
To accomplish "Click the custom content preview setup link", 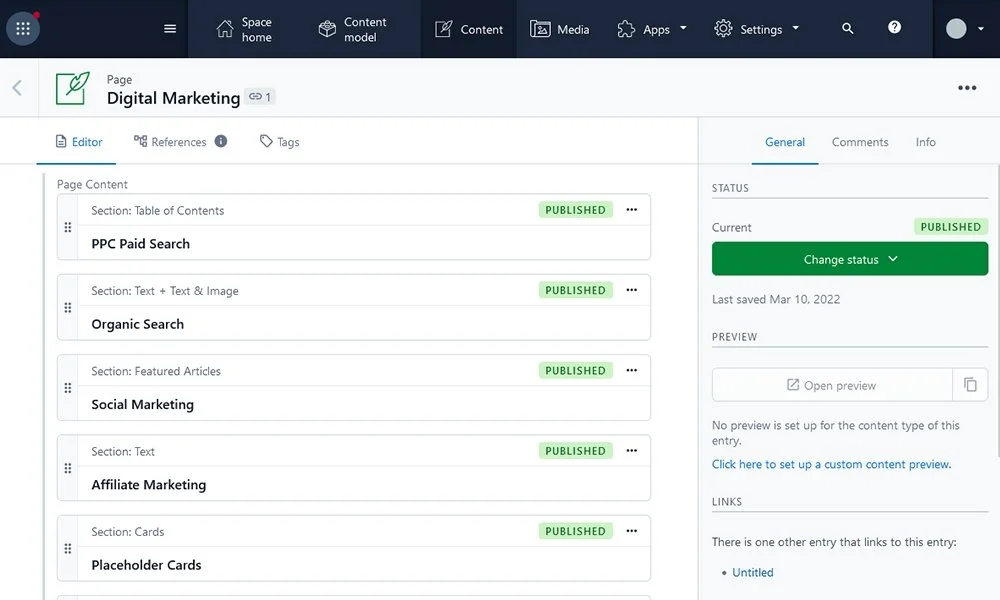I will click(831, 464).
